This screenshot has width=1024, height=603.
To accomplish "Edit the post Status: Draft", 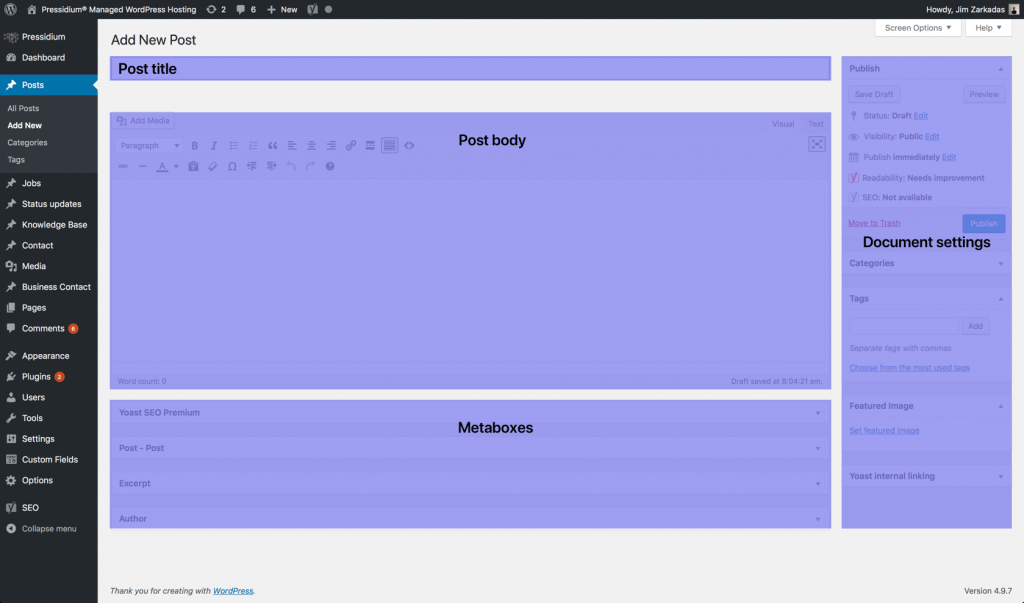I will pyautogui.click(x=921, y=116).
